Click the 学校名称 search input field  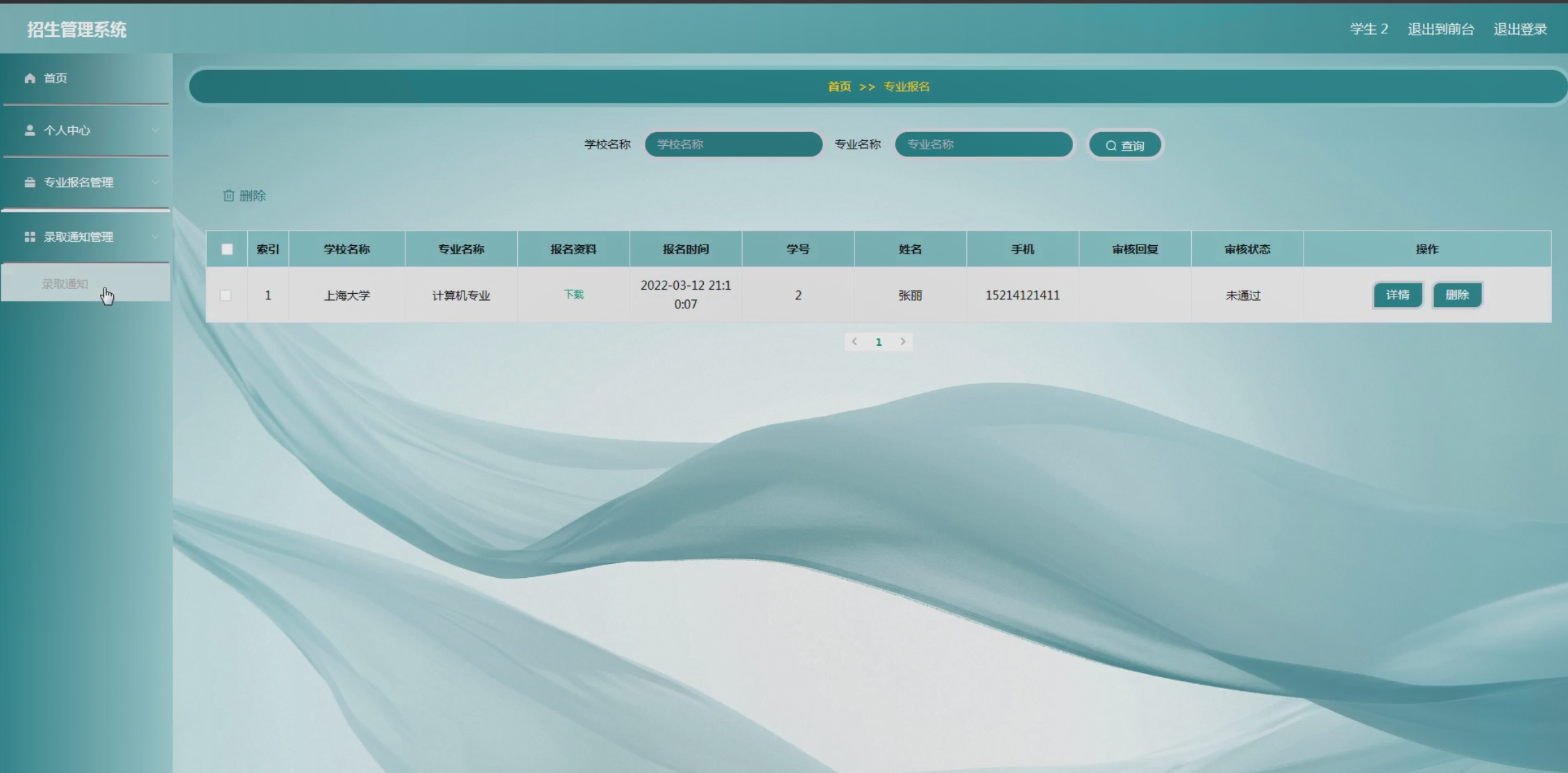pos(733,144)
